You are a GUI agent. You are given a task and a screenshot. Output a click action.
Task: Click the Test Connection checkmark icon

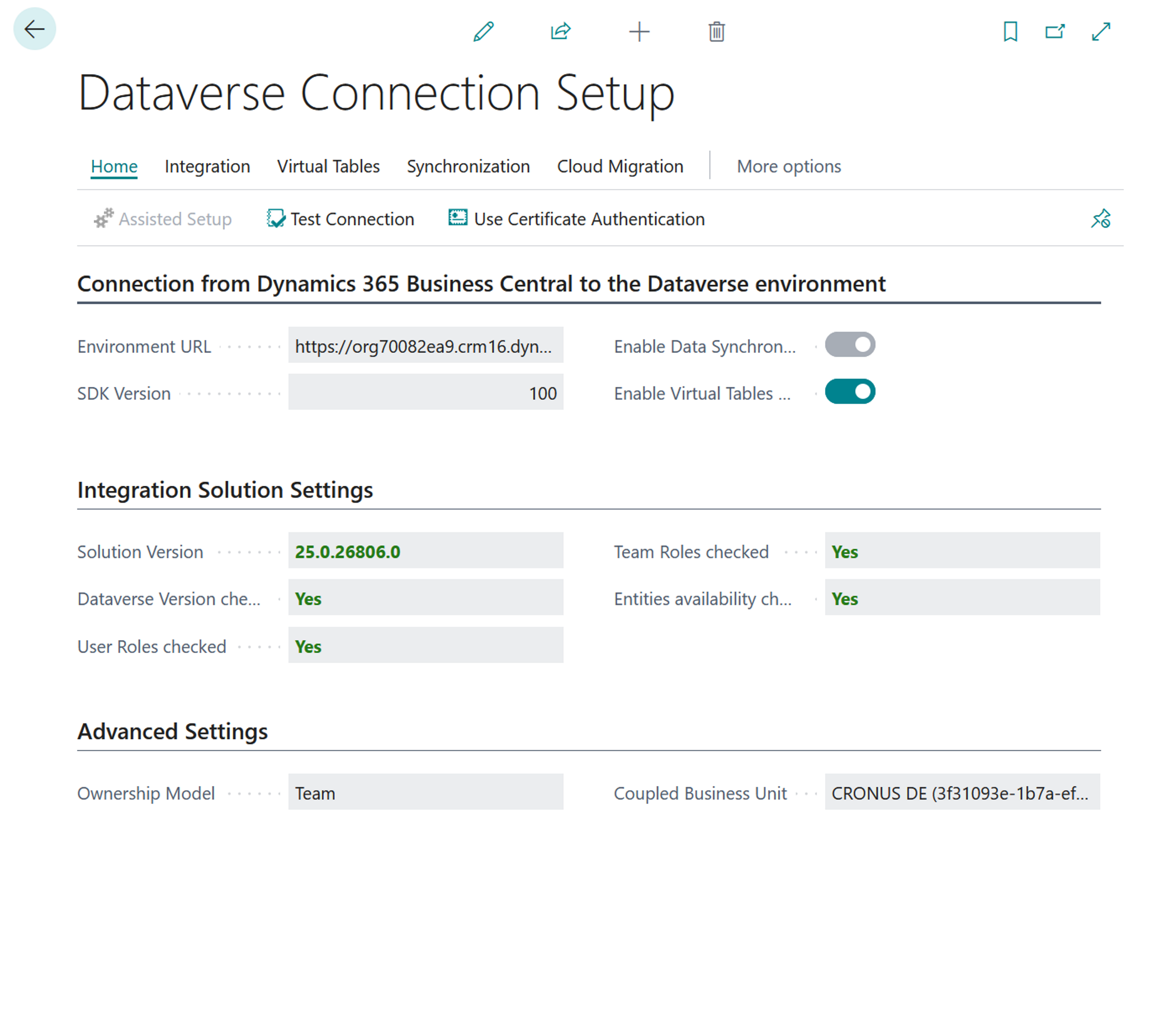click(276, 219)
